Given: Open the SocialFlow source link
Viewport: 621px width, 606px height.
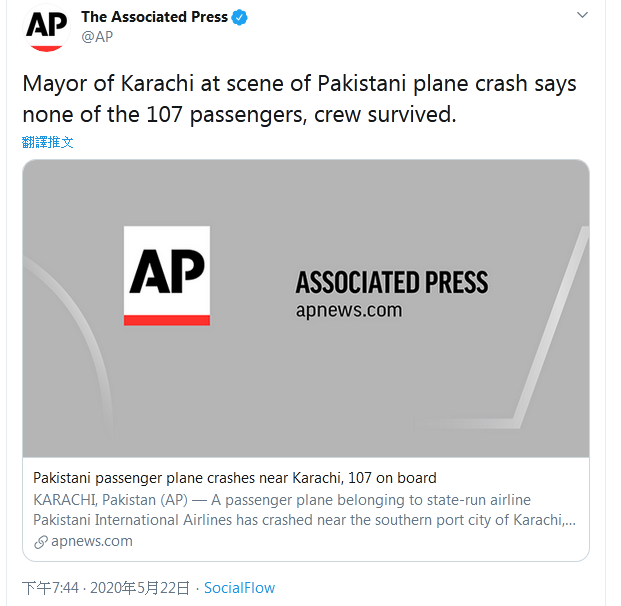Looking at the screenshot, I should (x=239, y=588).
